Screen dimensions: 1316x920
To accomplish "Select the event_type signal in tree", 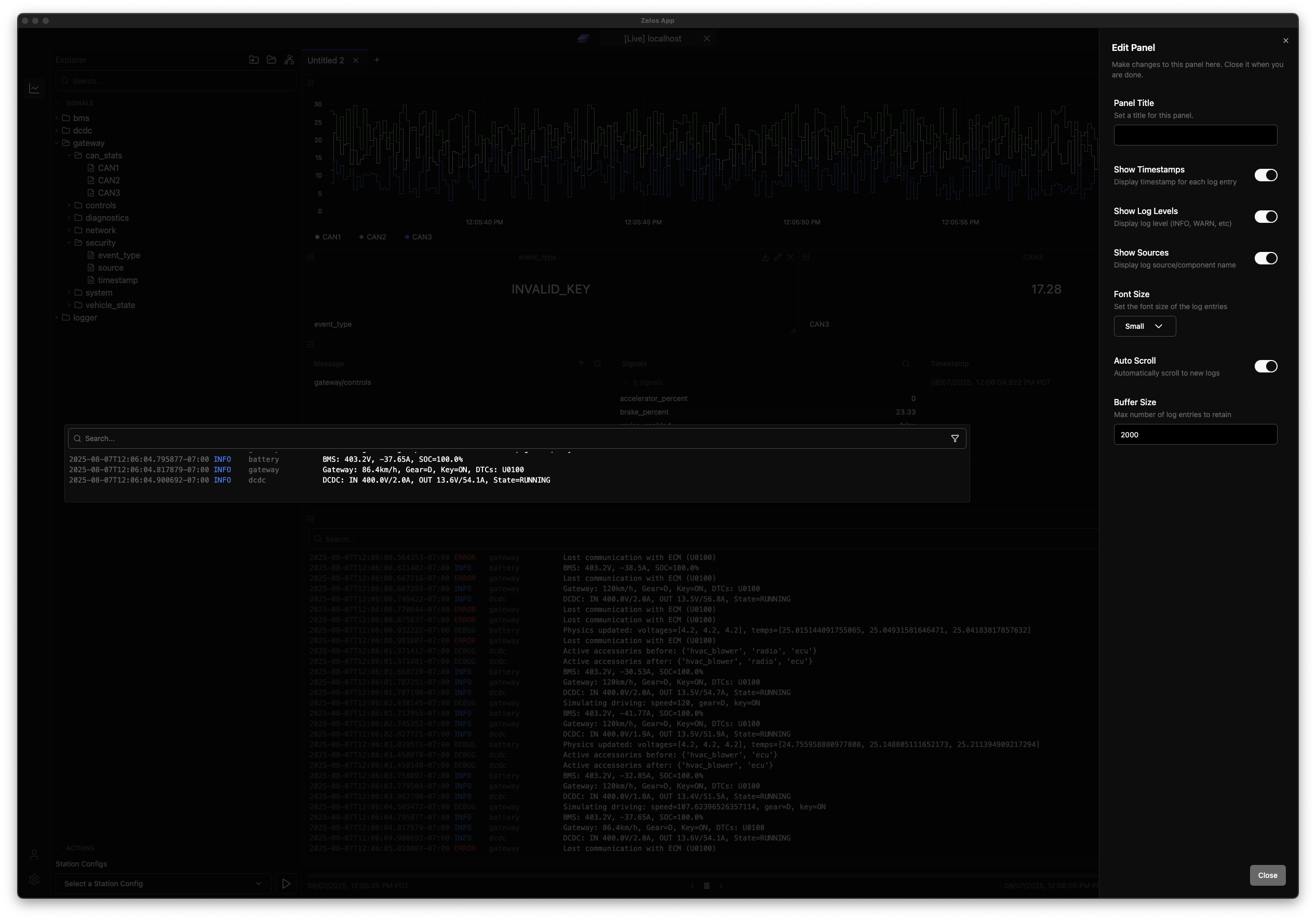I will [118, 256].
